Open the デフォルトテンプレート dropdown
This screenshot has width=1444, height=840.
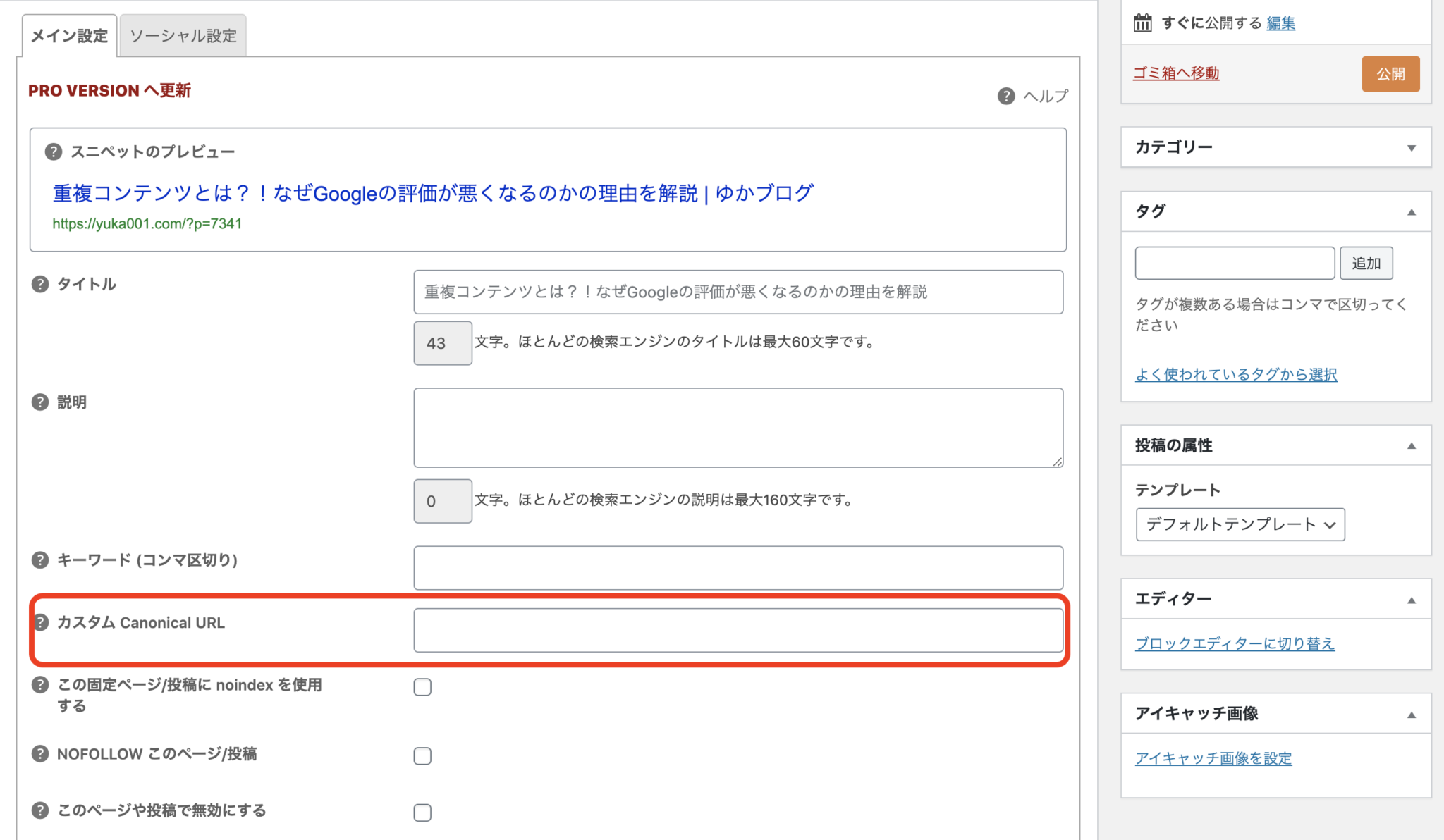(x=1240, y=524)
